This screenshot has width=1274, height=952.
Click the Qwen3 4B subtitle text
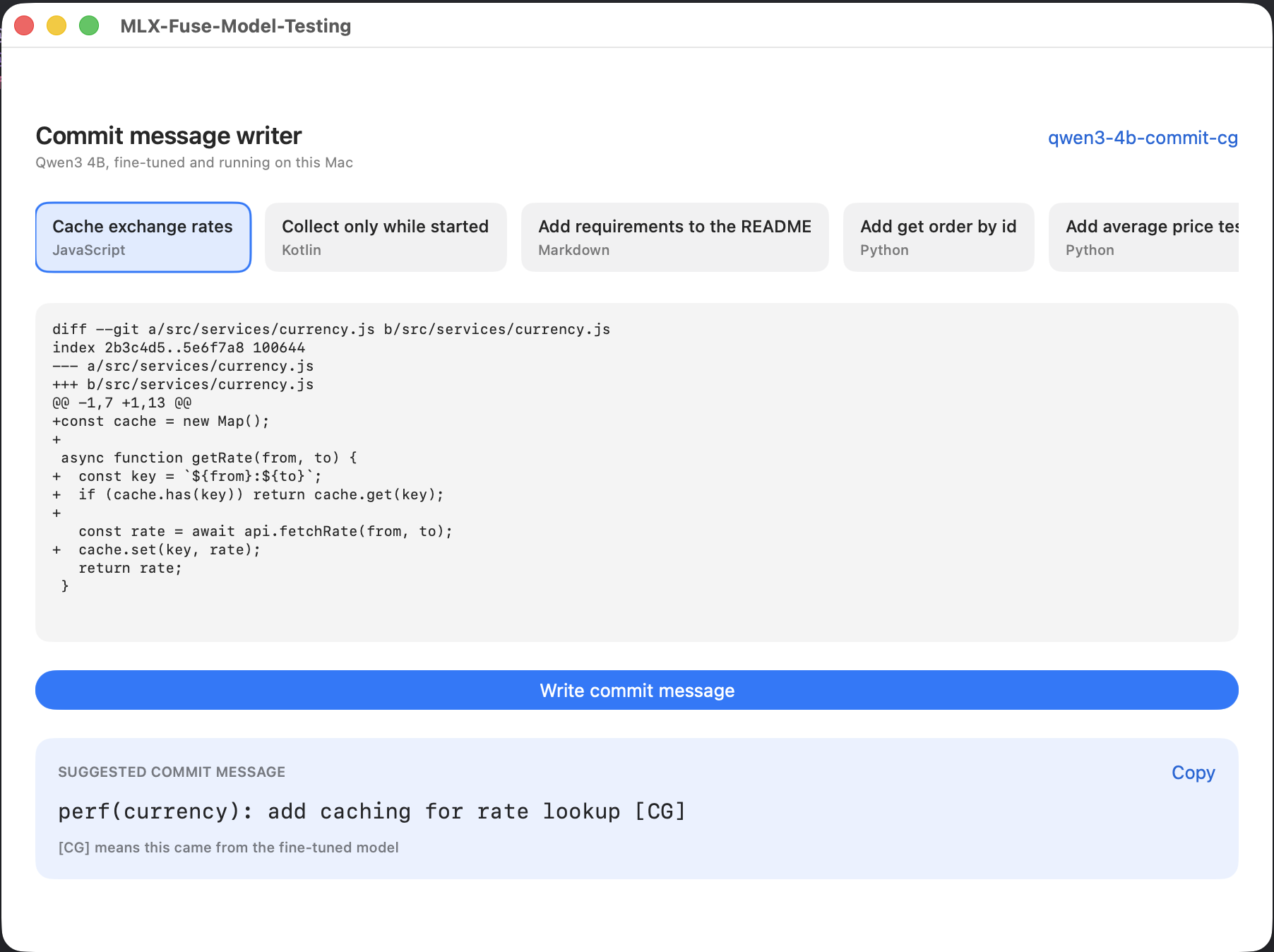(194, 162)
